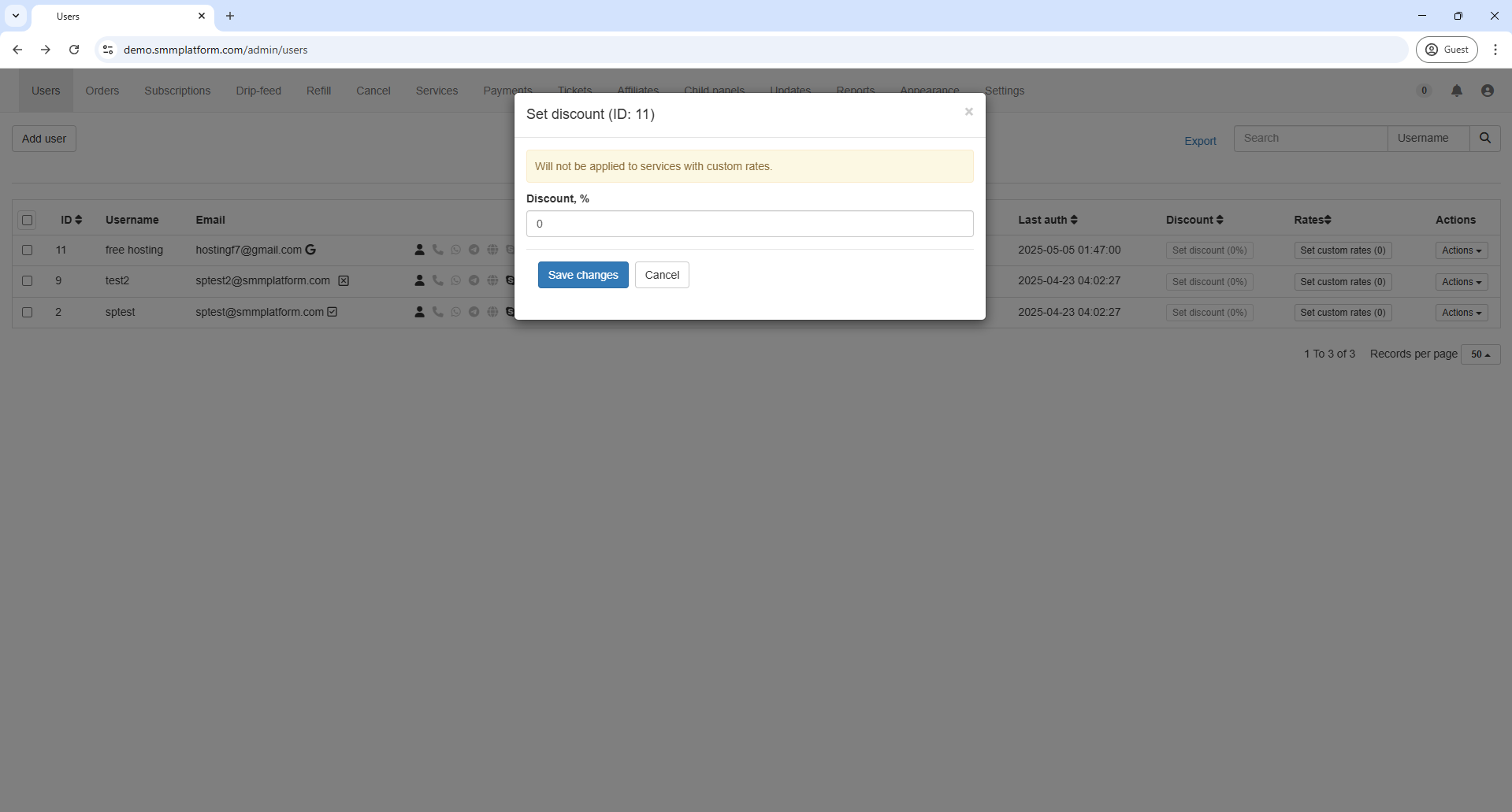Click the Google icon next to hostingf7@gmail.com
This screenshot has width=1512, height=812.
(310, 250)
